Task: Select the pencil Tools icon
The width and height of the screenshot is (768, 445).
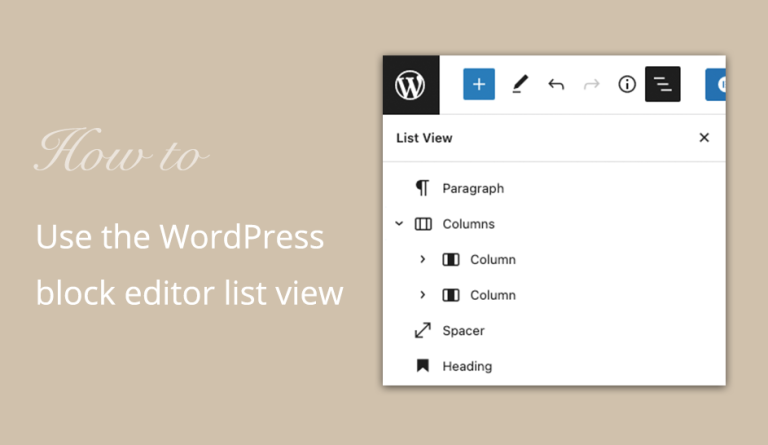Action: point(520,84)
